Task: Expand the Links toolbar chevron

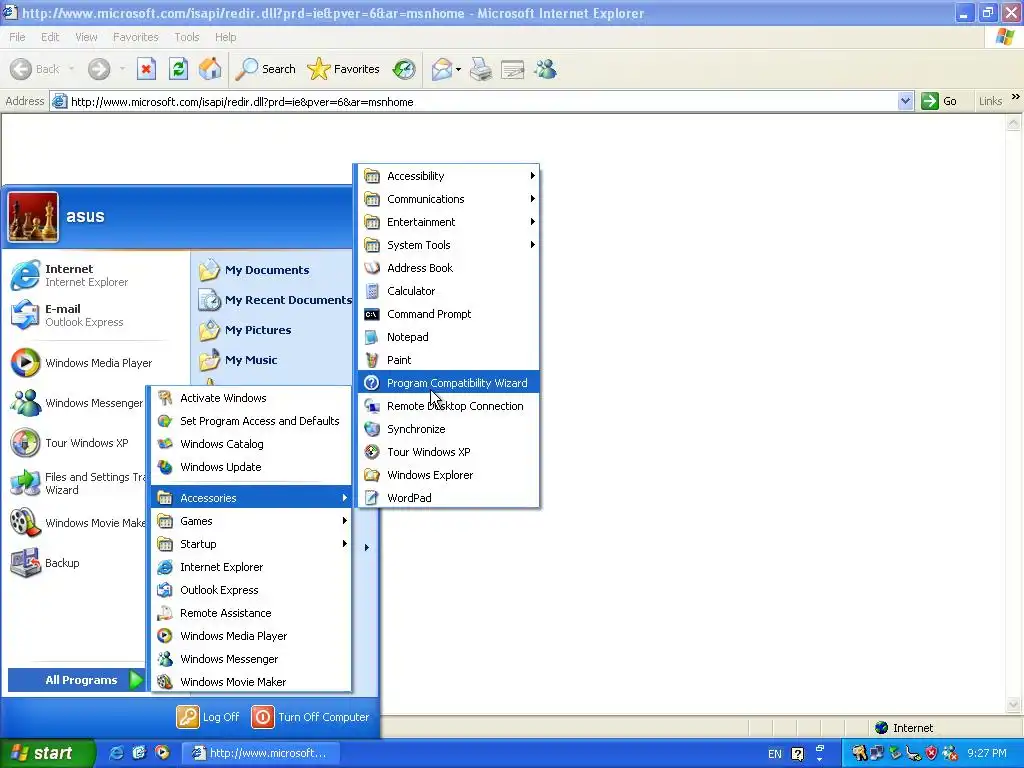Action: click(1016, 97)
